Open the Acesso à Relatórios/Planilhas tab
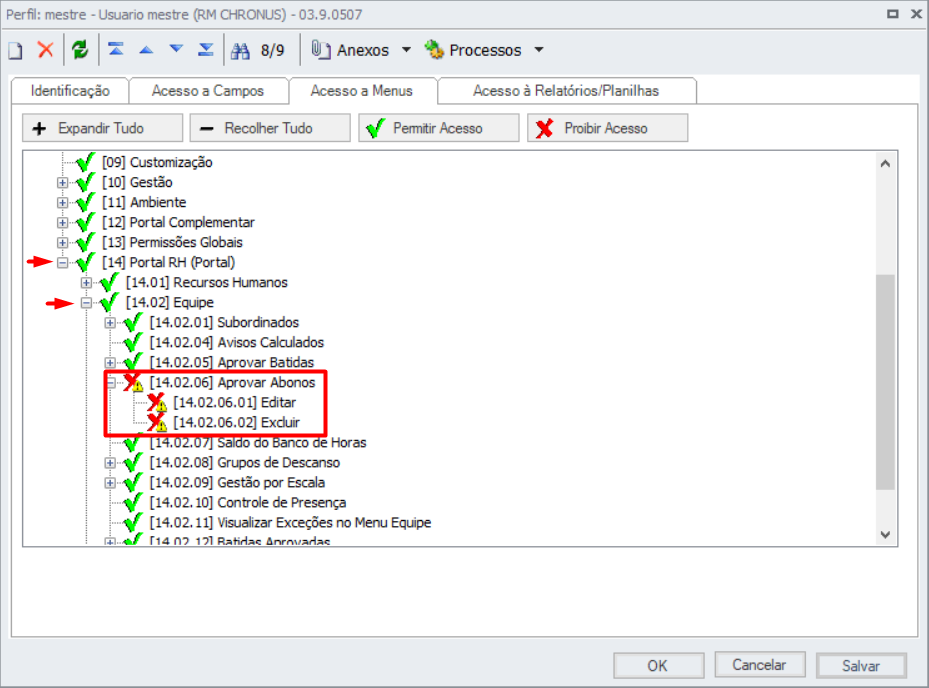Screen dimensions: 929x688 pyautogui.click(x=566, y=91)
